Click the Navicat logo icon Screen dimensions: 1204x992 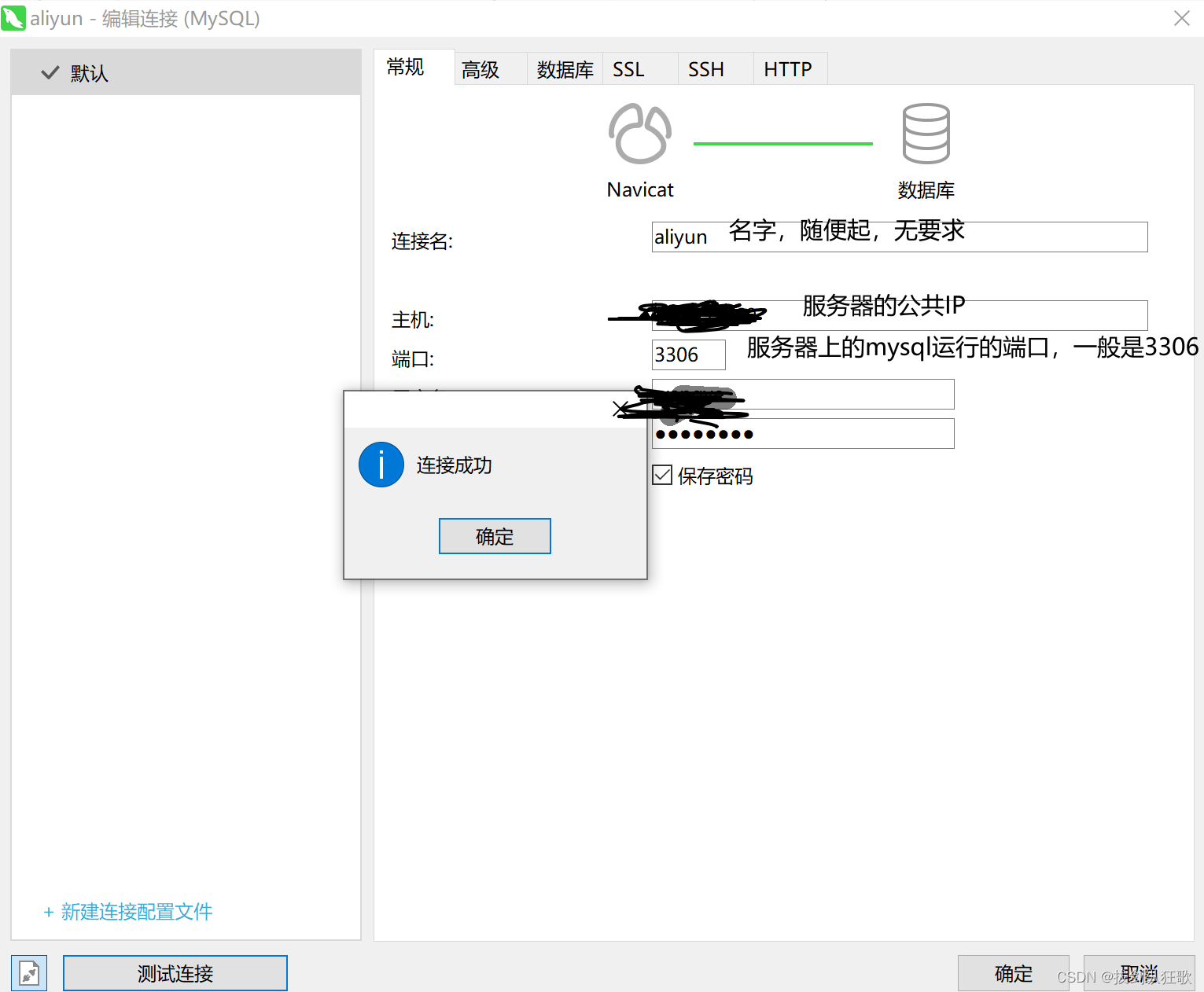pyautogui.click(x=640, y=134)
